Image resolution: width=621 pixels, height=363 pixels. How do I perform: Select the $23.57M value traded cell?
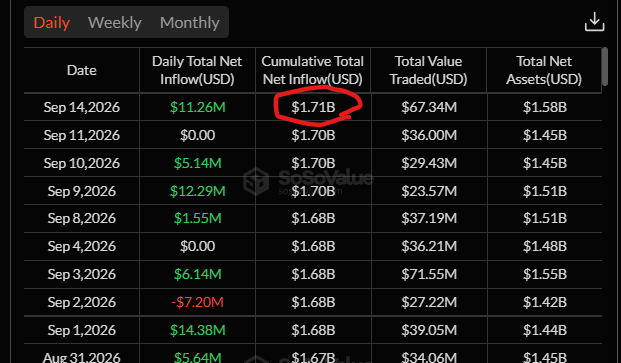(429, 191)
